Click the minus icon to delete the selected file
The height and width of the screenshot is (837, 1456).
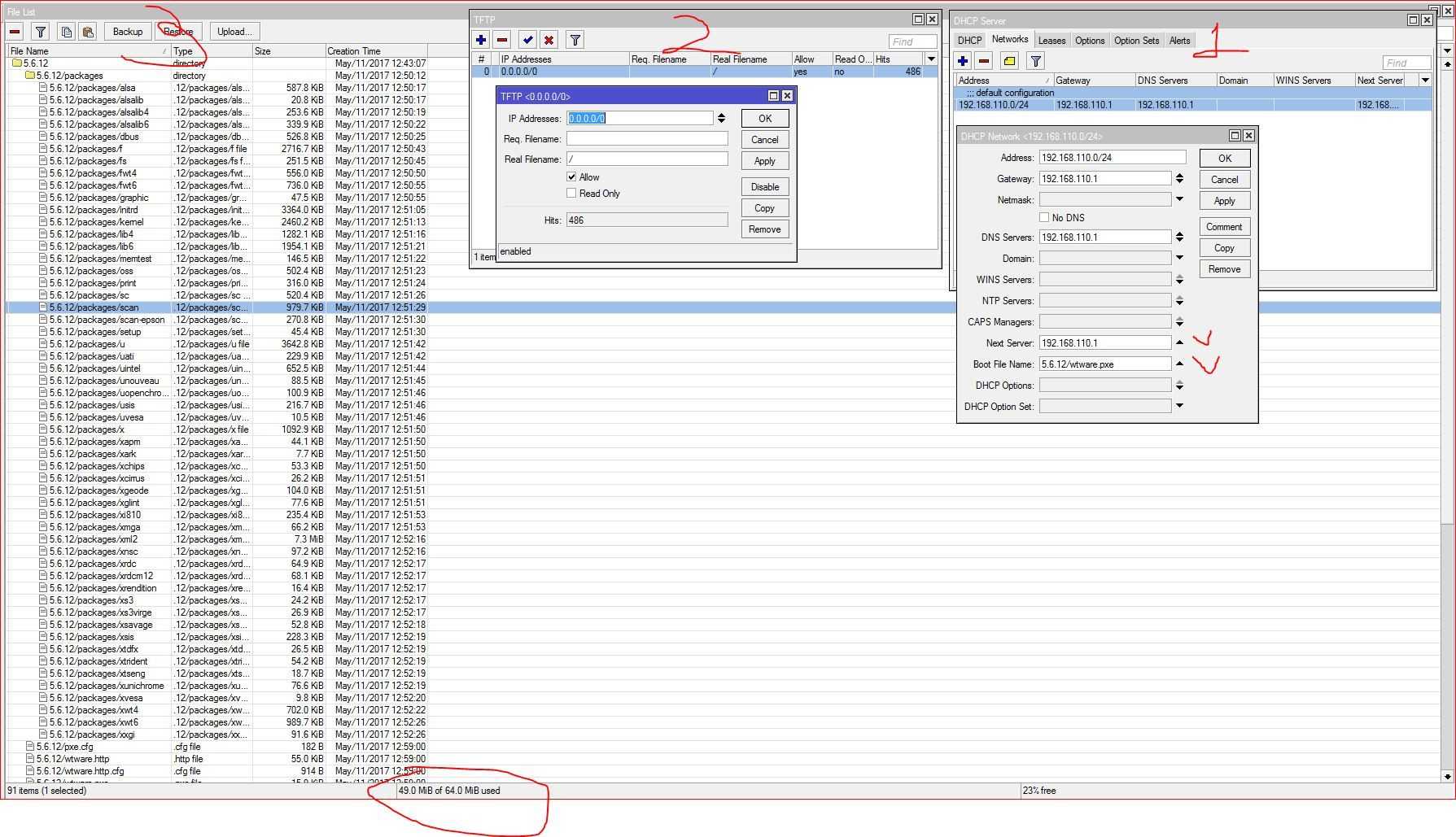(14, 31)
